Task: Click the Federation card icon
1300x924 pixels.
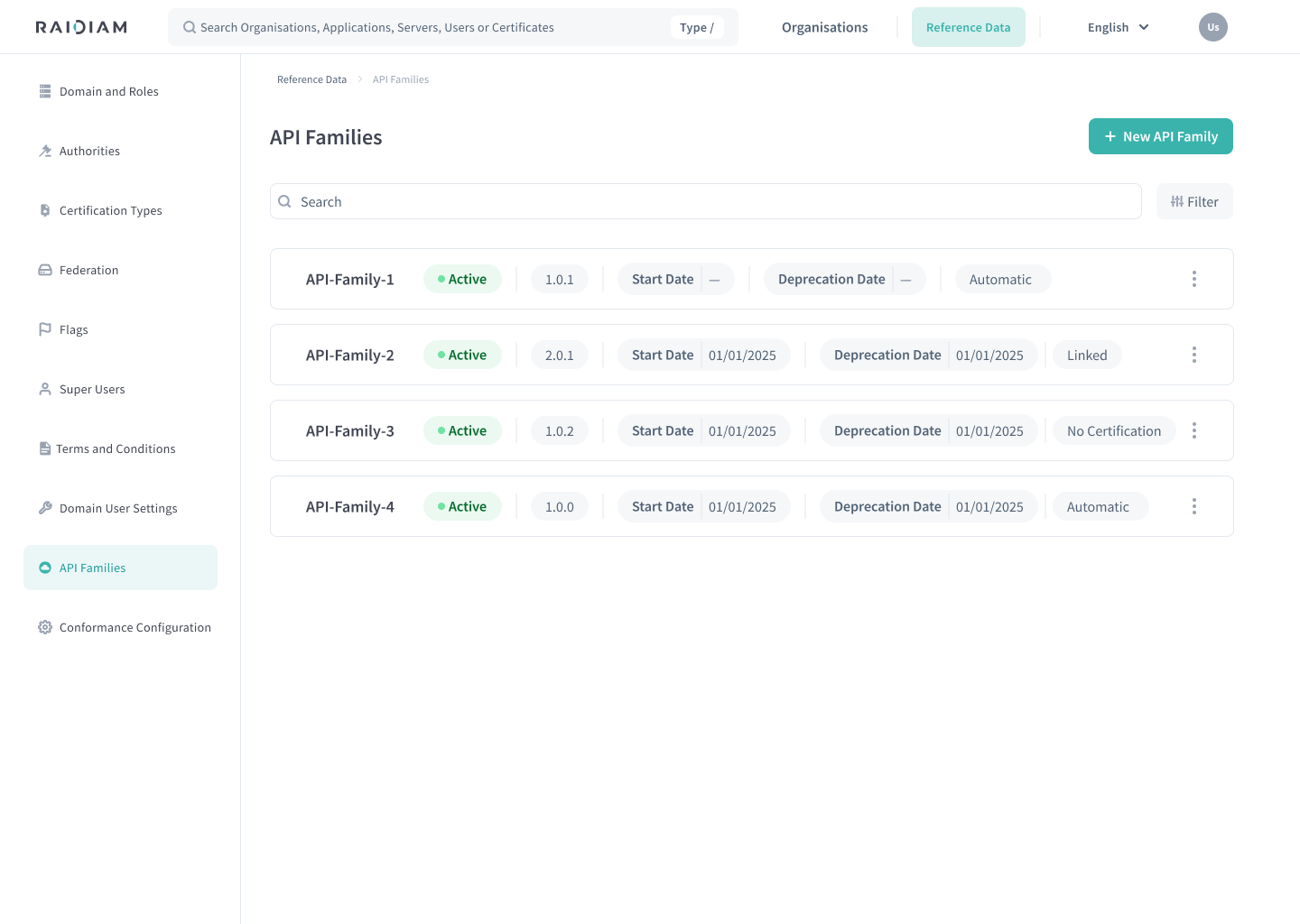Action: click(x=45, y=270)
